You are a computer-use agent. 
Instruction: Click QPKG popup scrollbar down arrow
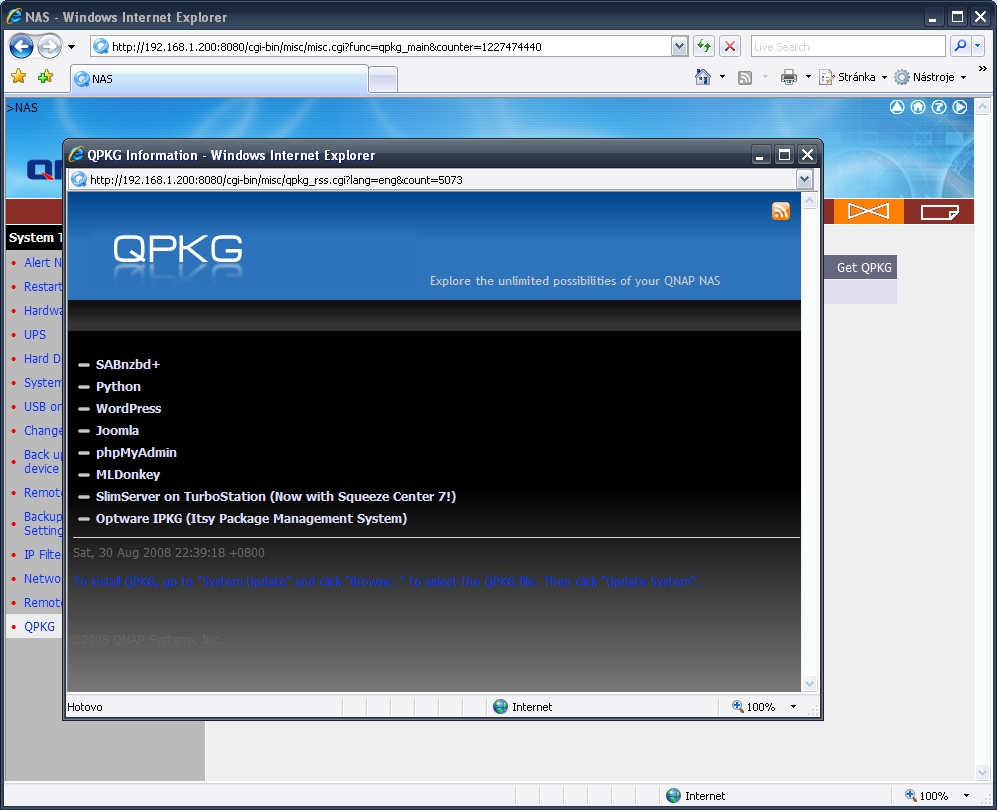tap(809, 684)
